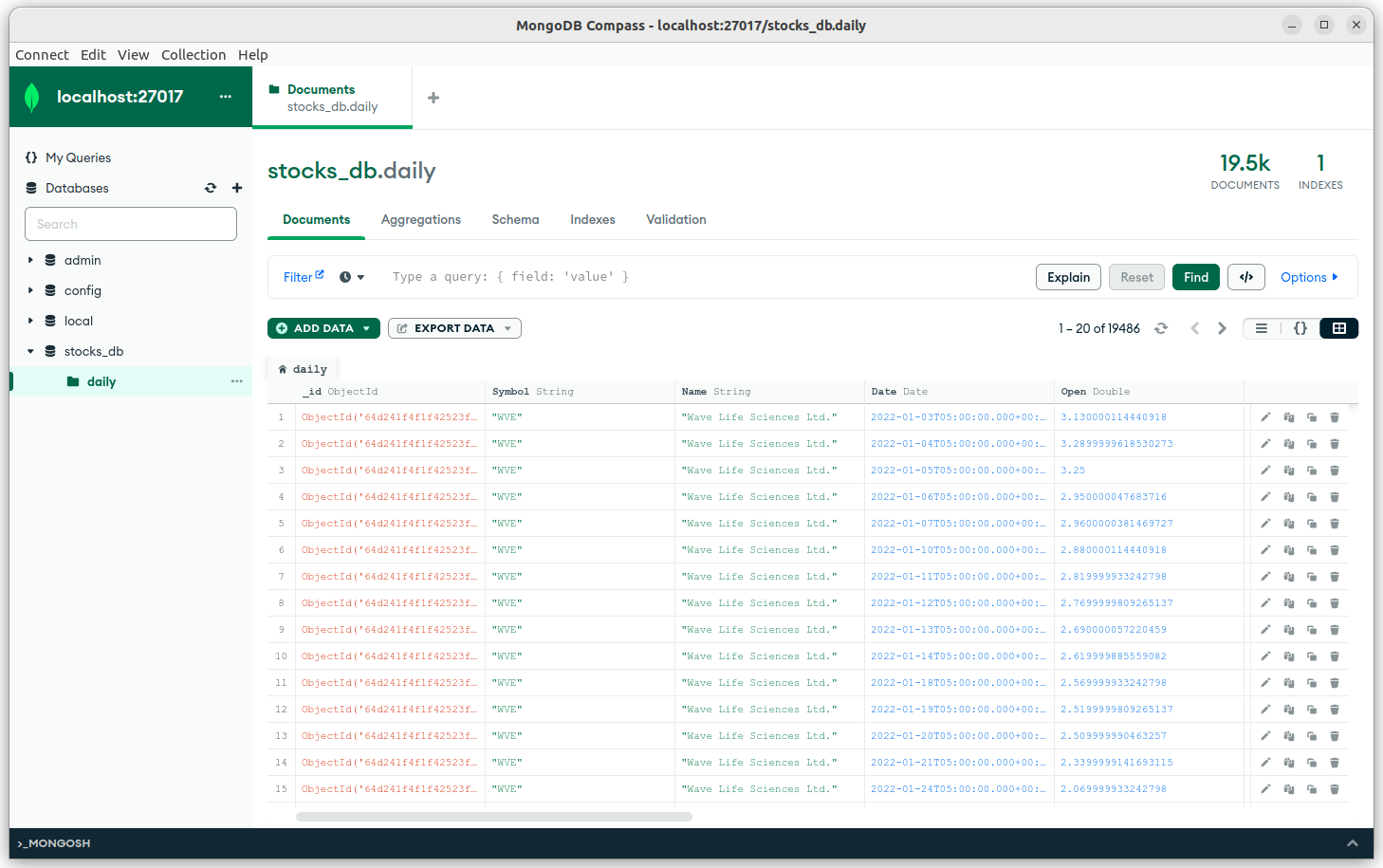
Task: Expand the config database
Action: pos(30,290)
